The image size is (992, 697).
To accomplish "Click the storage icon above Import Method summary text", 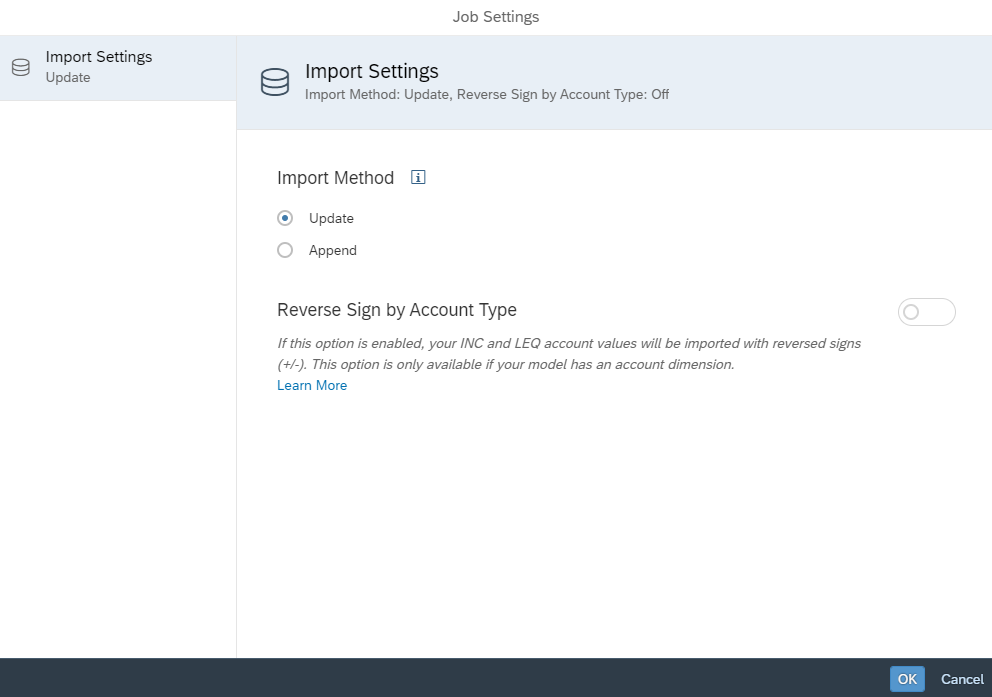I will pos(275,82).
